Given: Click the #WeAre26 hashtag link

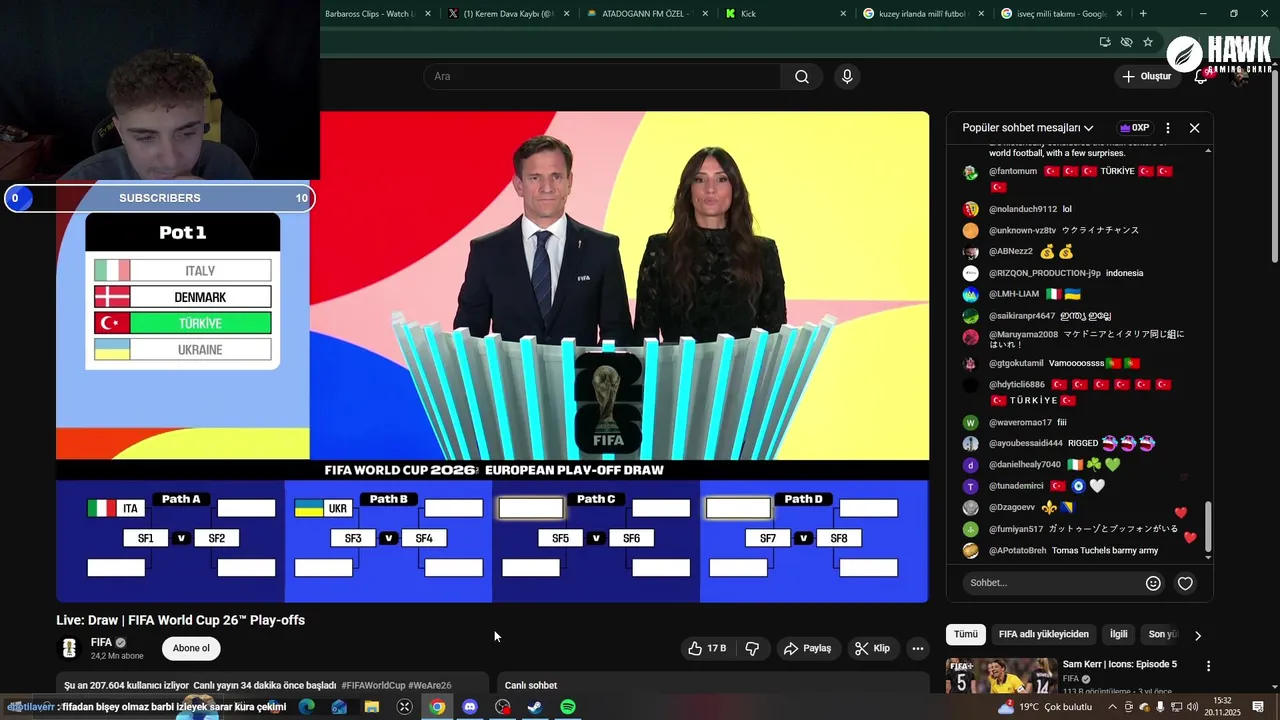Looking at the screenshot, I should click(430, 686).
